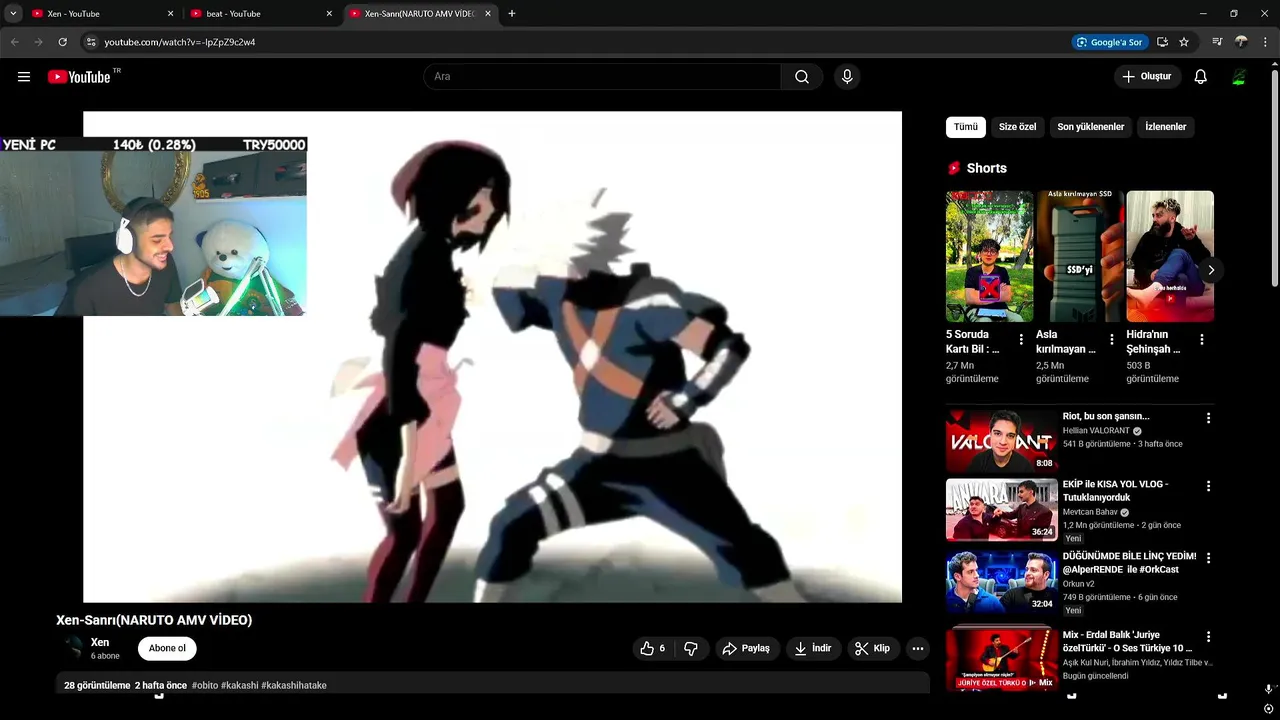This screenshot has width=1280, height=720.
Task: Show next Shorts with the arrow
Action: point(1211,270)
